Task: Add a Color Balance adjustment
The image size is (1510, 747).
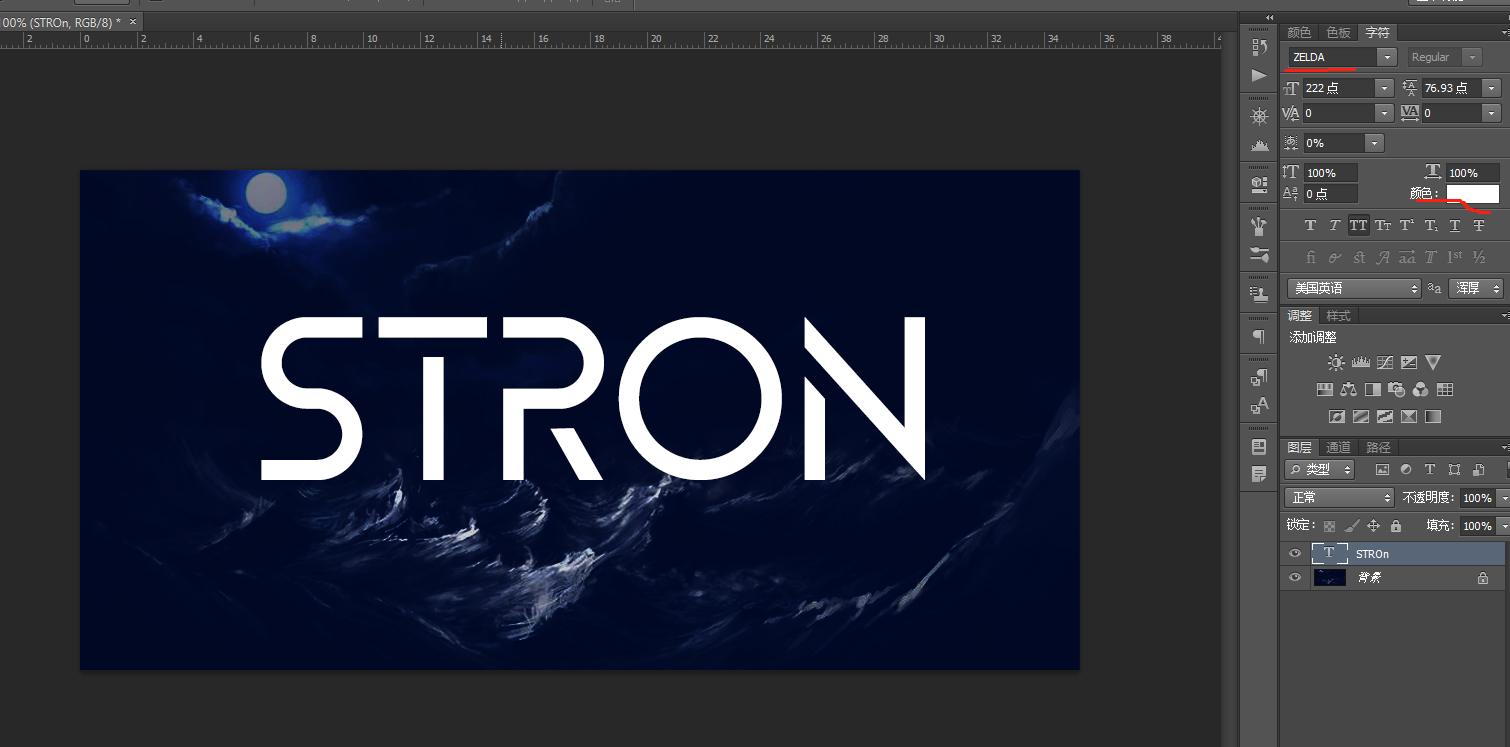Action: 1348,390
